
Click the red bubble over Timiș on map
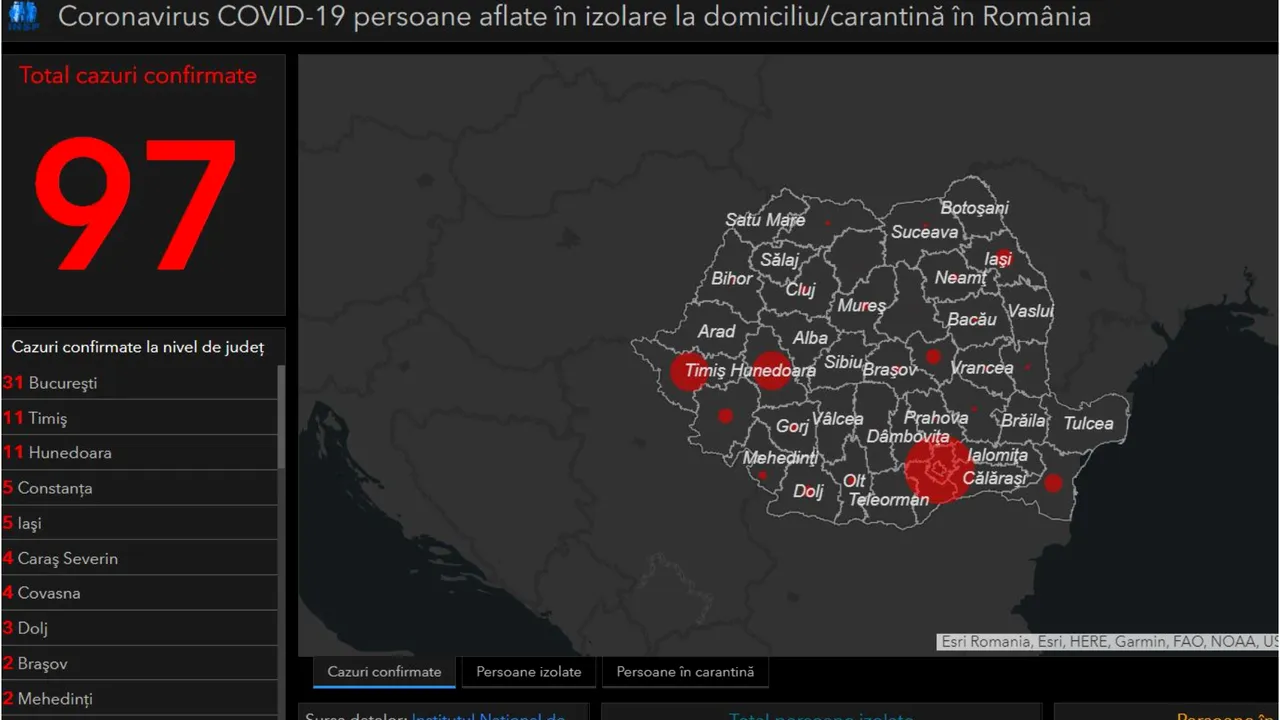[x=688, y=371]
